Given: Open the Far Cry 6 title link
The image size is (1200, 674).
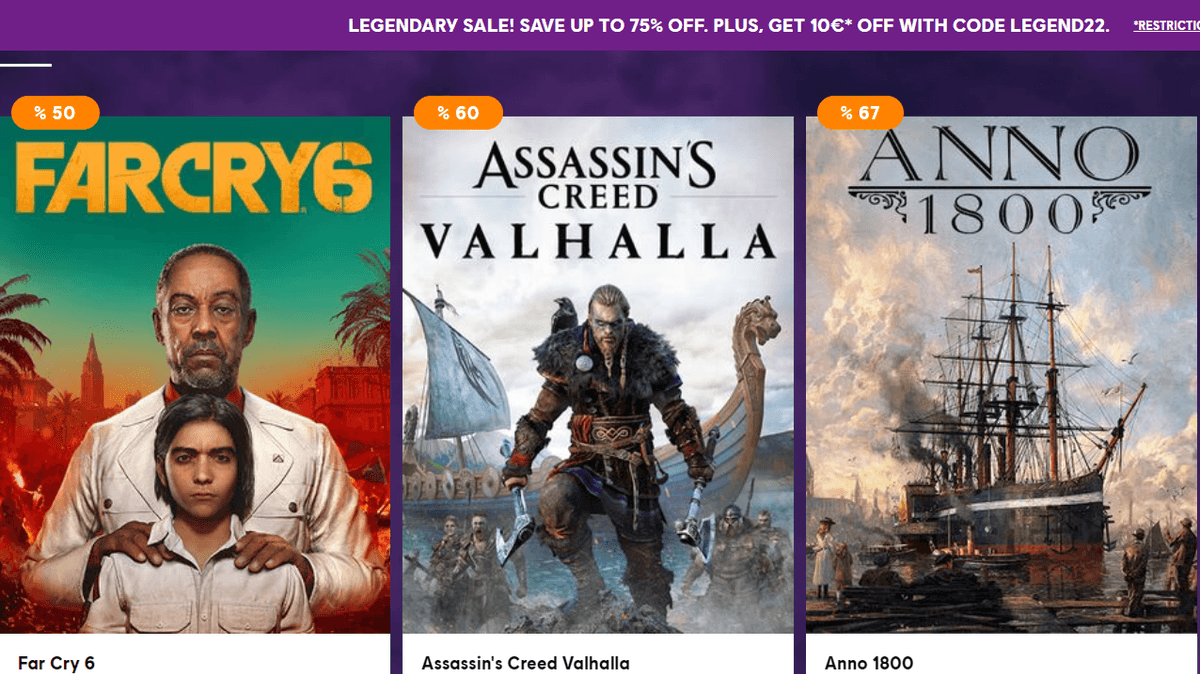Looking at the screenshot, I should [x=56, y=663].
